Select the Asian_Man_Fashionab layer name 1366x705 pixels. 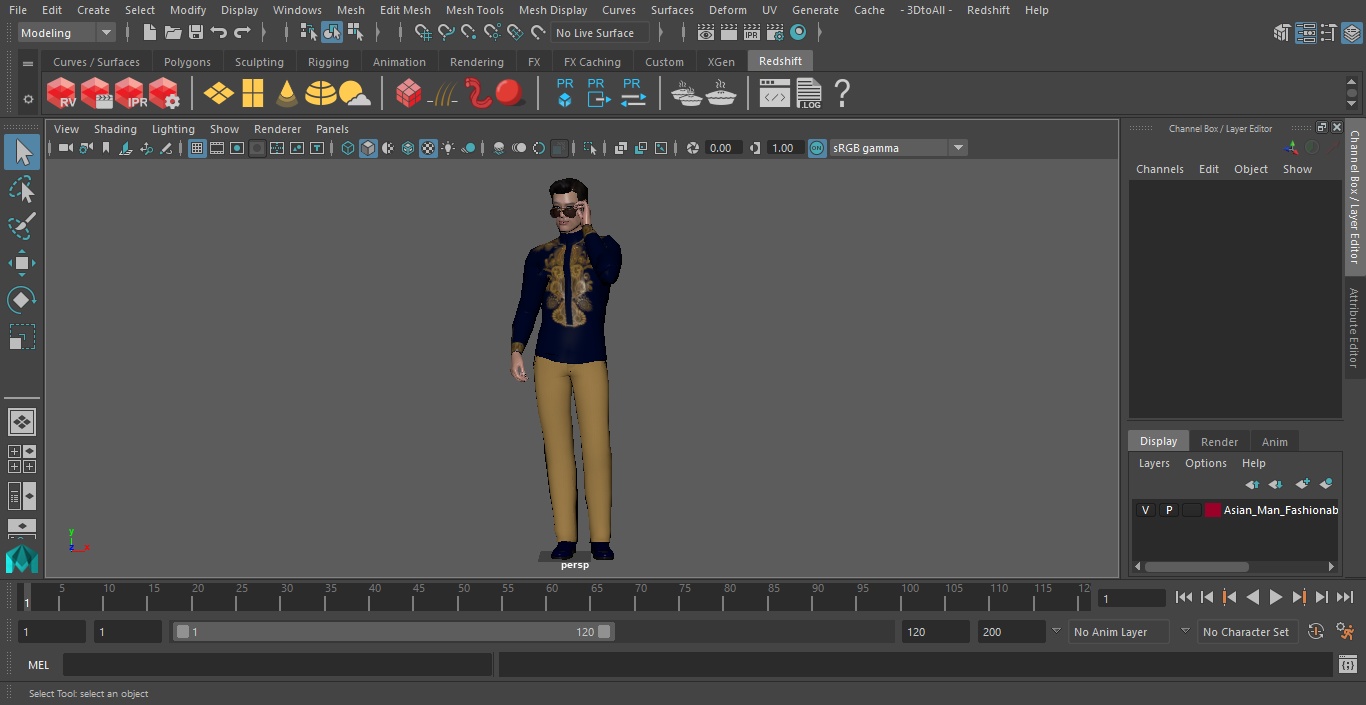point(1280,510)
